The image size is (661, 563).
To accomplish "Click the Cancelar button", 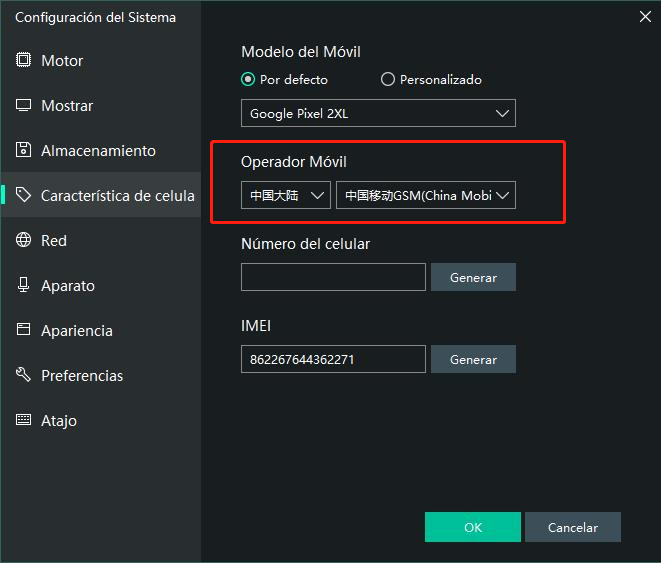I will pos(572,527).
